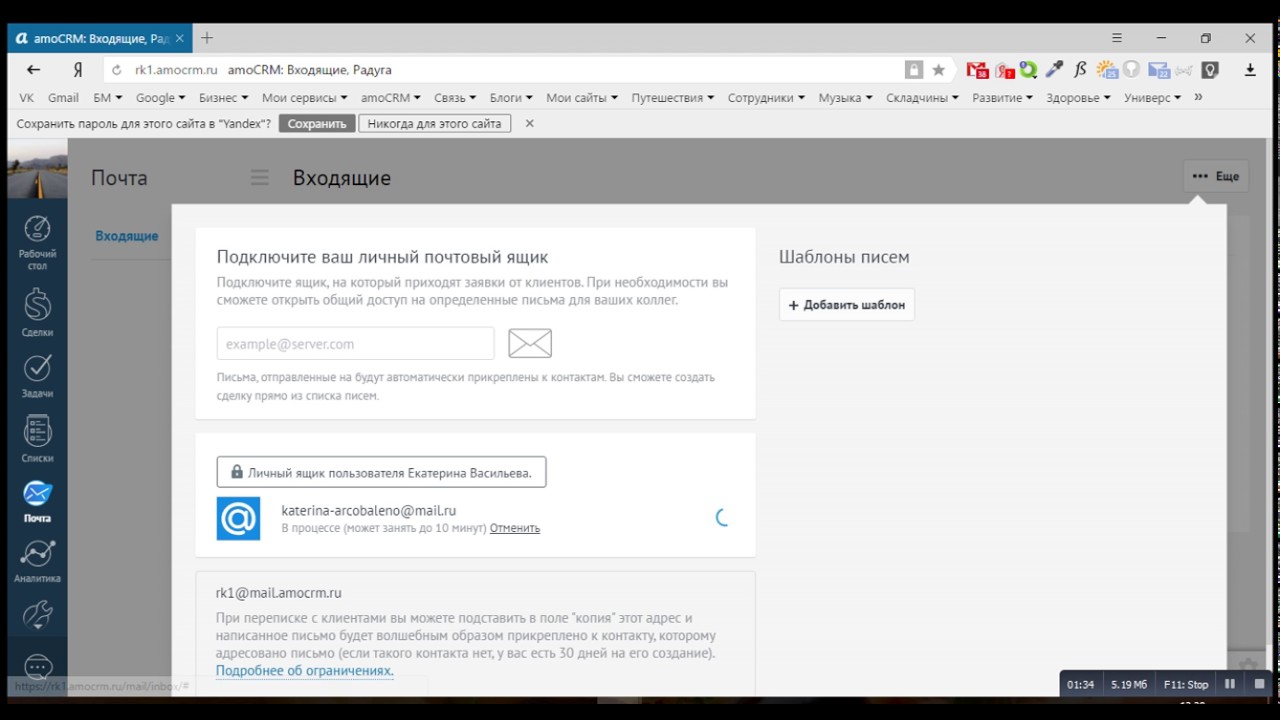Click Никогда для этого сайта button
Image resolution: width=1280 pixels, height=720 pixels.
(x=435, y=124)
